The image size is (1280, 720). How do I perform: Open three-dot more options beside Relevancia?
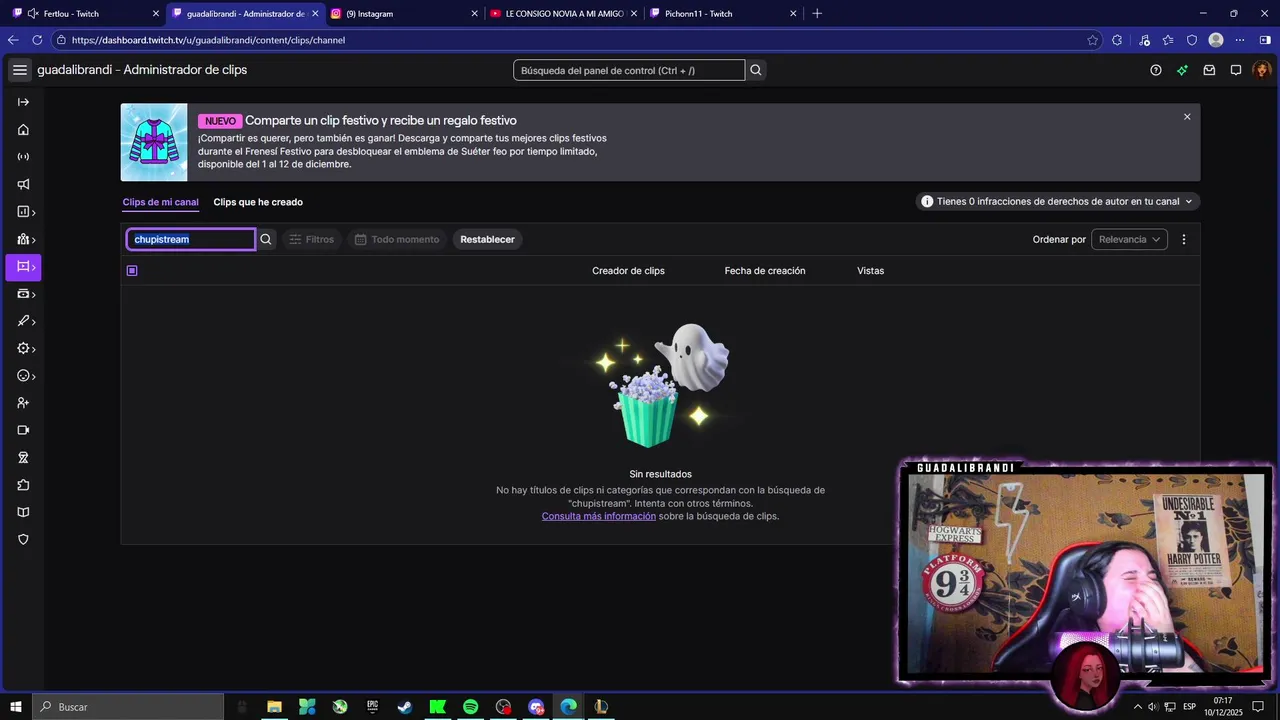coord(1184,239)
